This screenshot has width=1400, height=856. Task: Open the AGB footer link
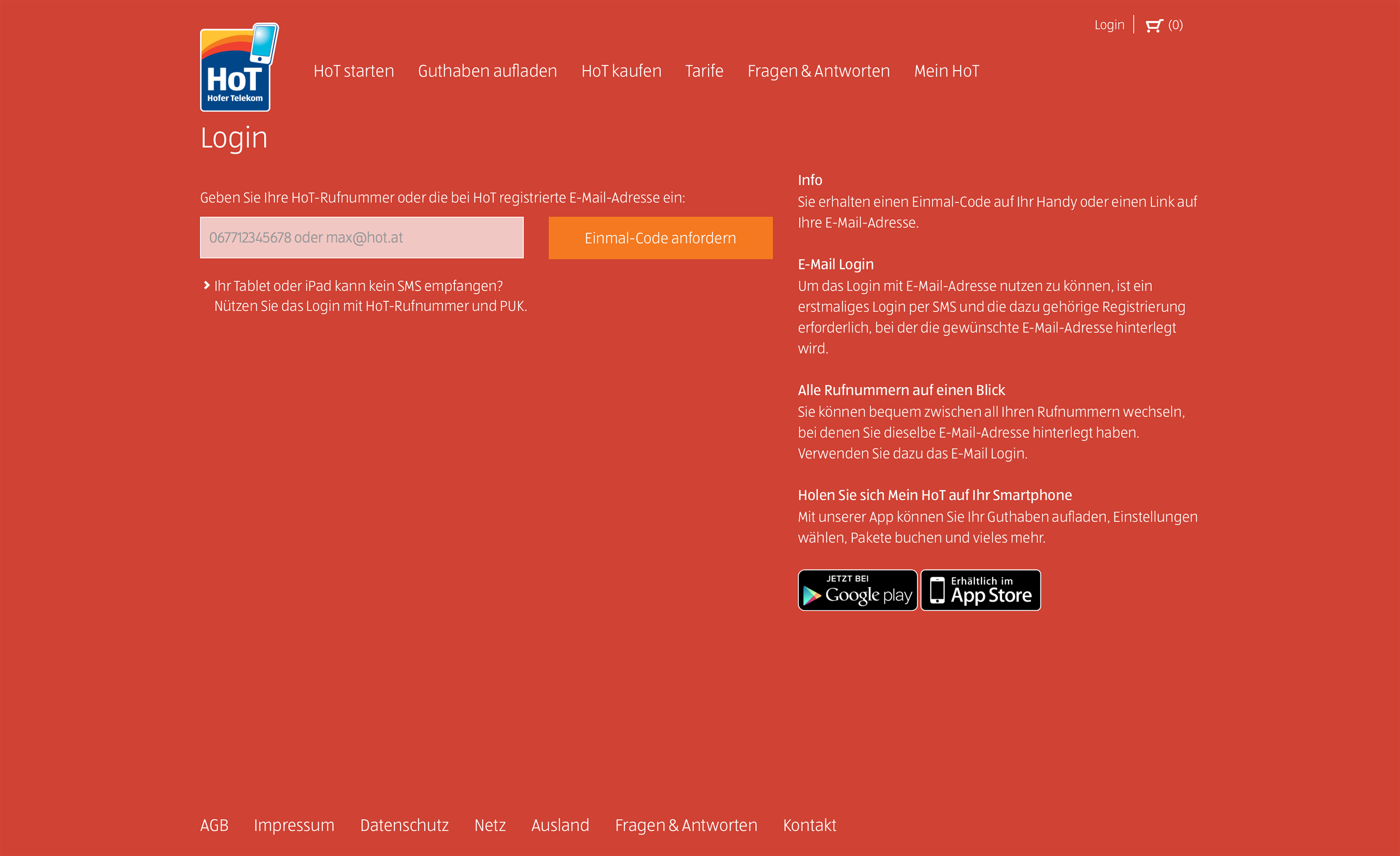point(214,825)
